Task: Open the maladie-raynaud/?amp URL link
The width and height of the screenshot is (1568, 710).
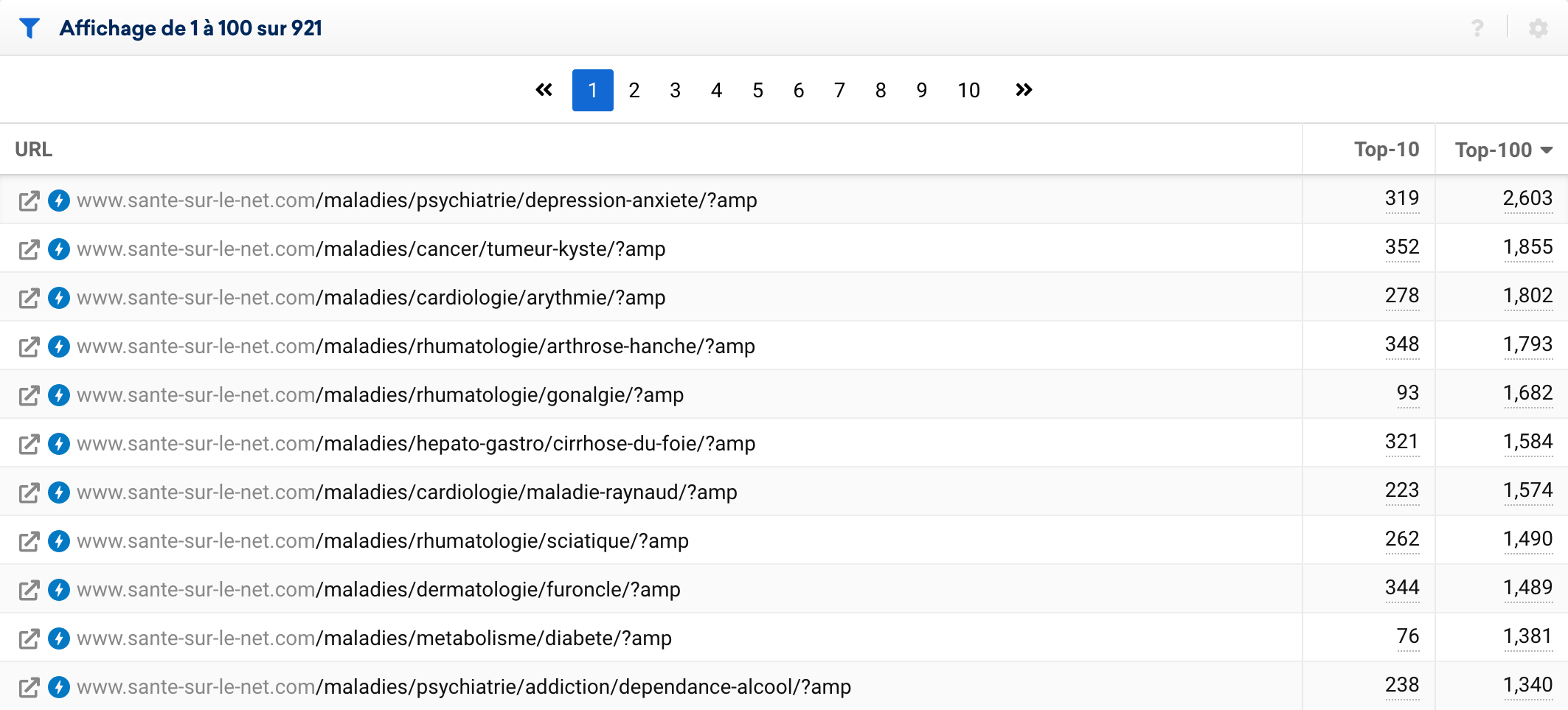Action: 407,493
